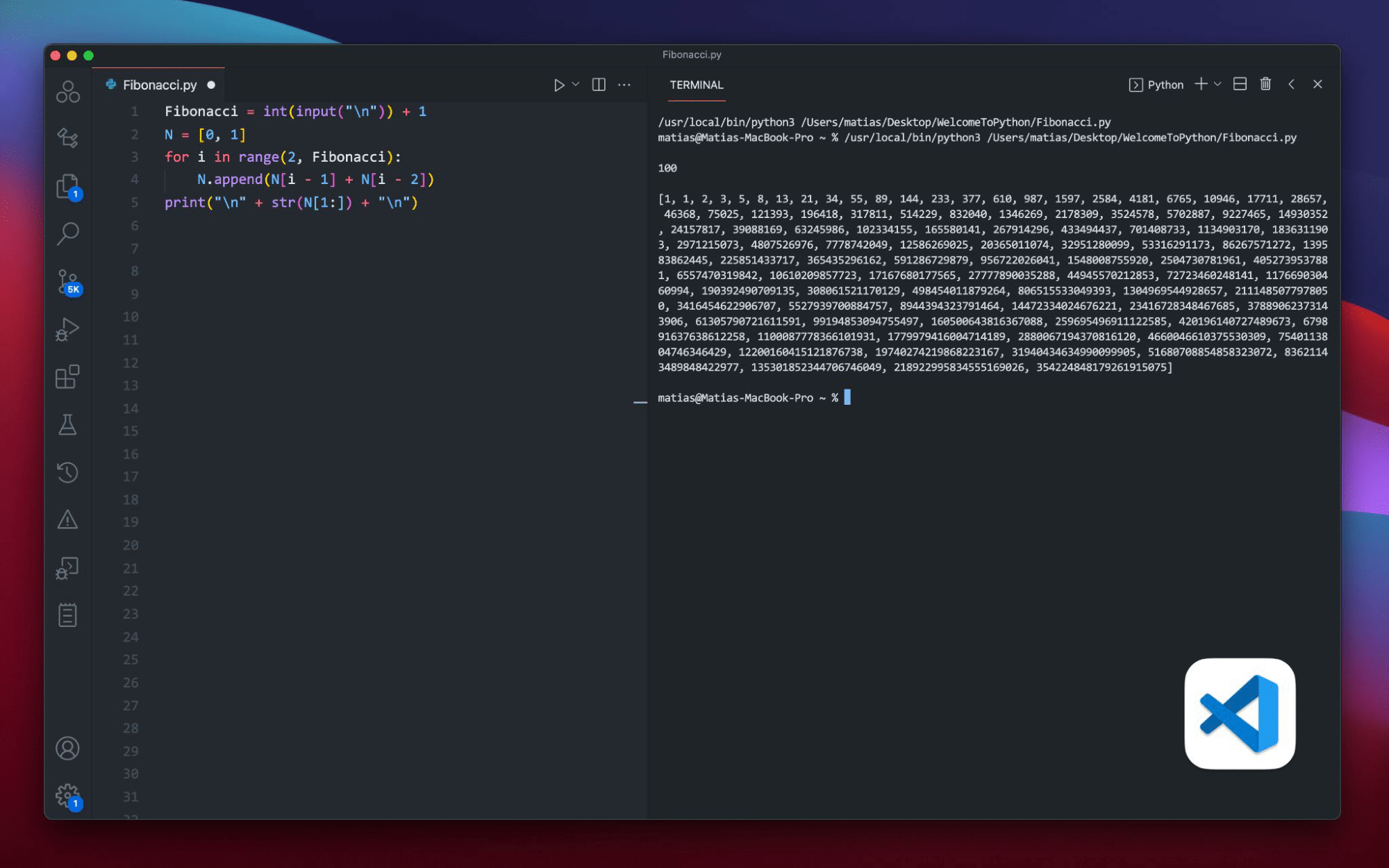Select the TERMINAL panel tab
The width and height of the screenshot is (1389, 868).
click(696, 85)
